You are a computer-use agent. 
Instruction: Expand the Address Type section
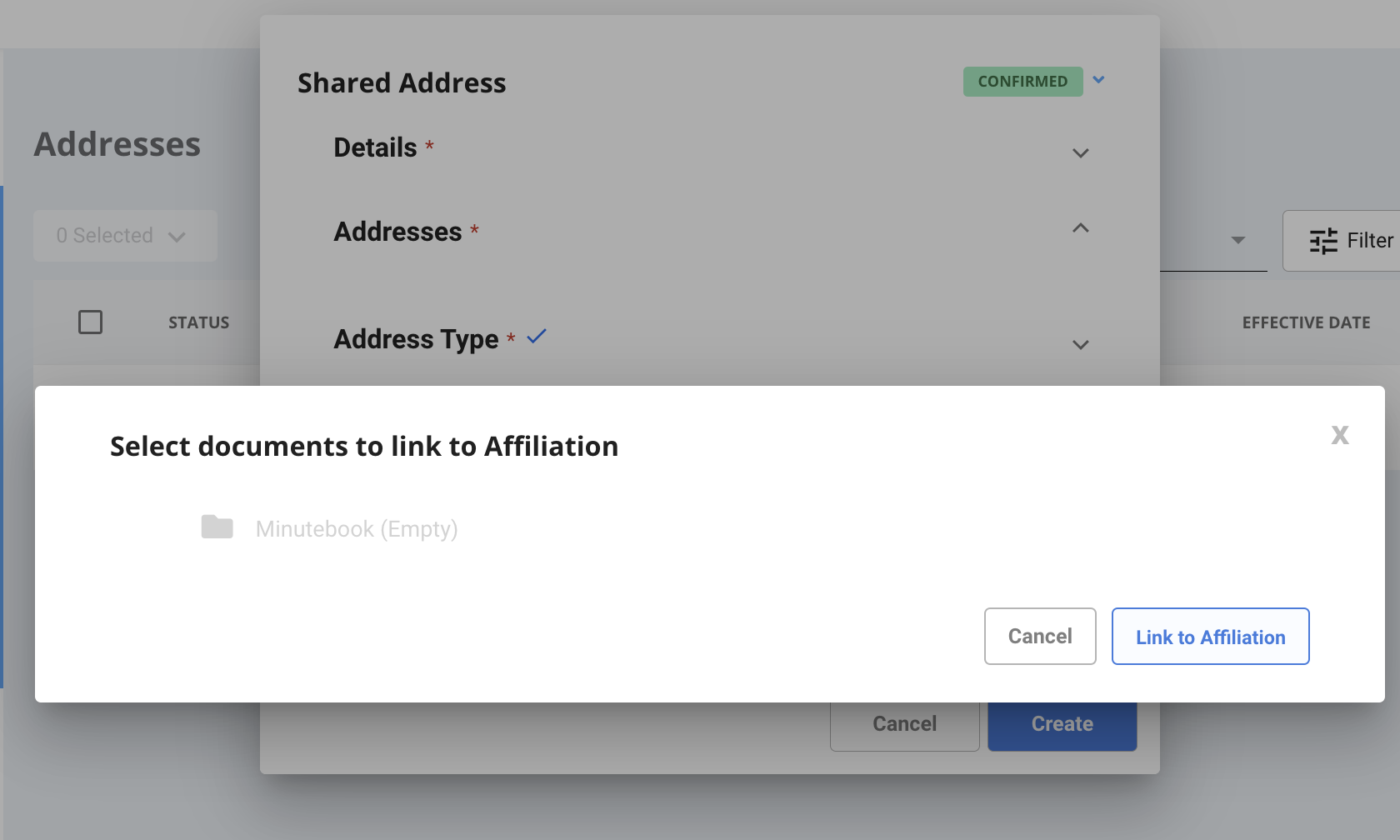click(1081, 344)
